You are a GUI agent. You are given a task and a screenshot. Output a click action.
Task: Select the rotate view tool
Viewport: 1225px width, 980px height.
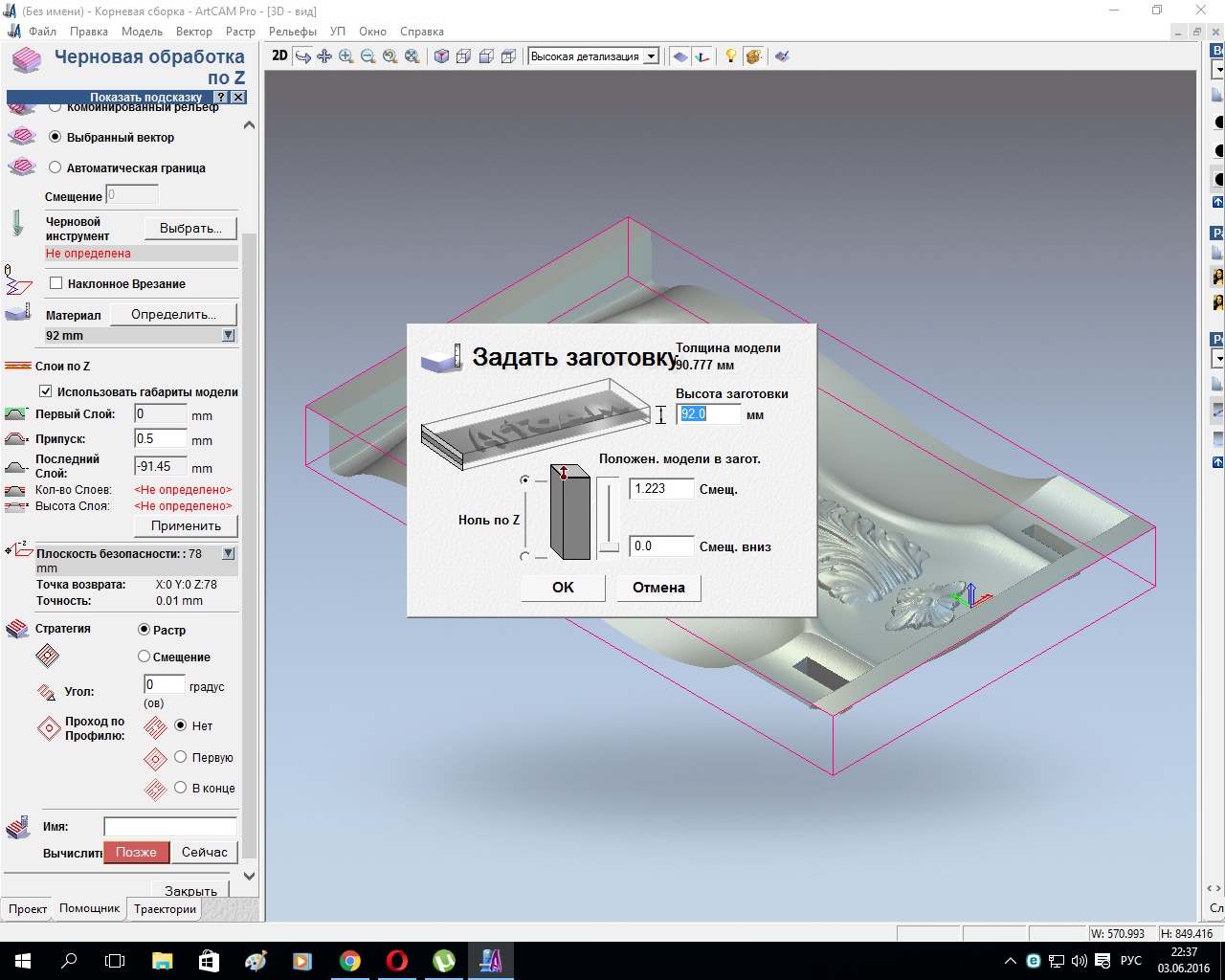point(302,56)
